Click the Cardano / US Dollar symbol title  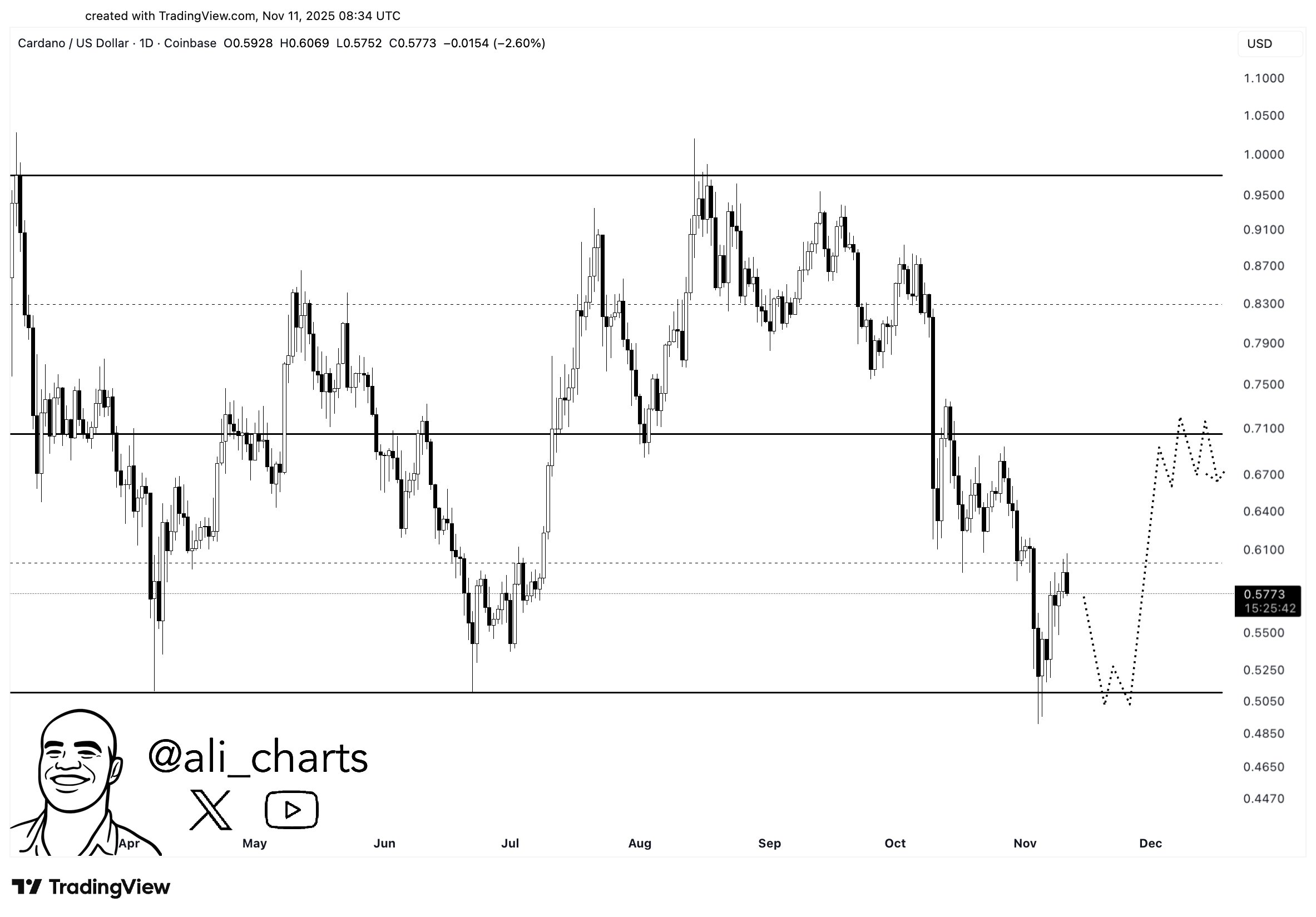point(73,43)
